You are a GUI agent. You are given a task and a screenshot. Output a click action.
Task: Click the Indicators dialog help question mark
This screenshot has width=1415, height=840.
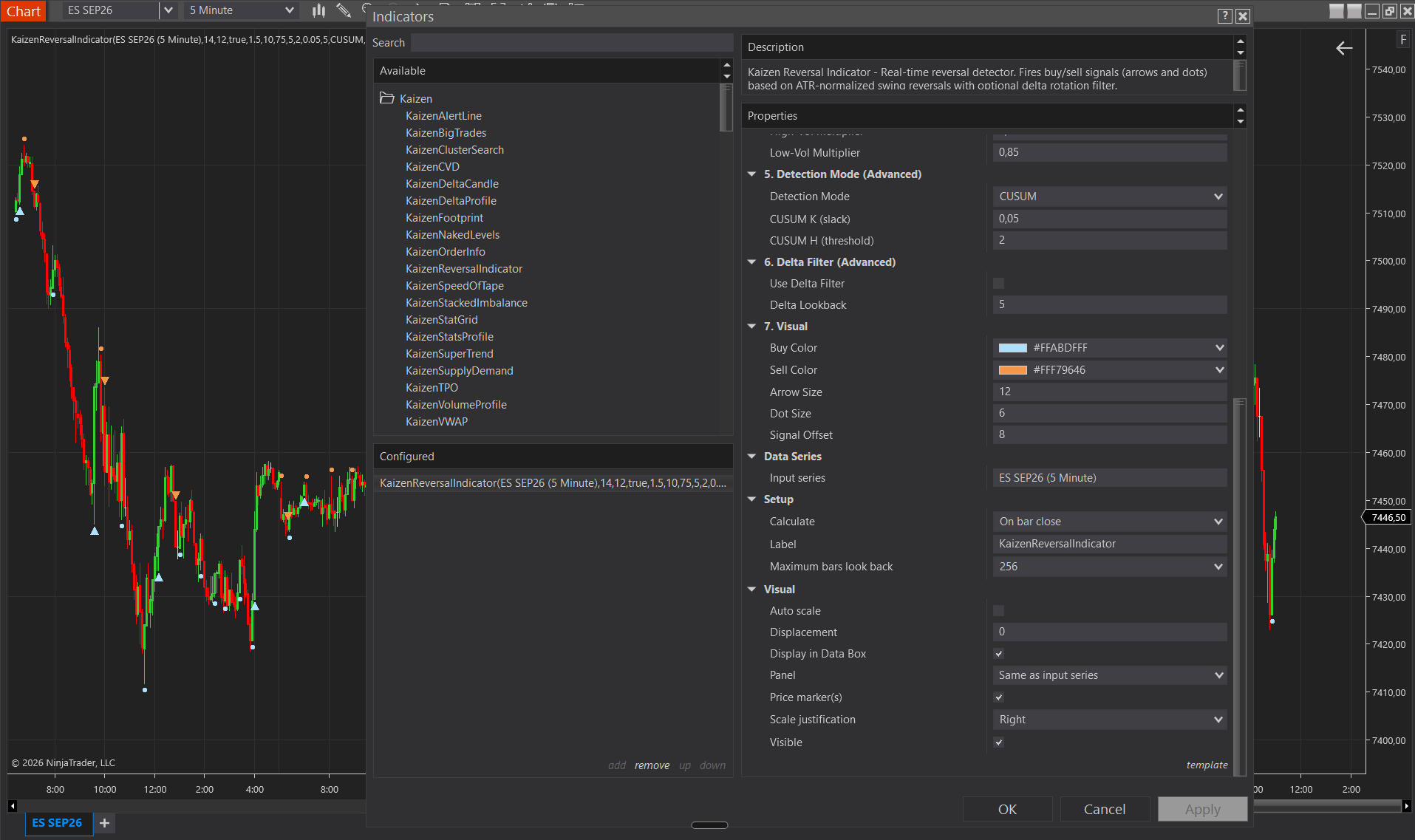pyautogui.click(x=1224, y=16)
